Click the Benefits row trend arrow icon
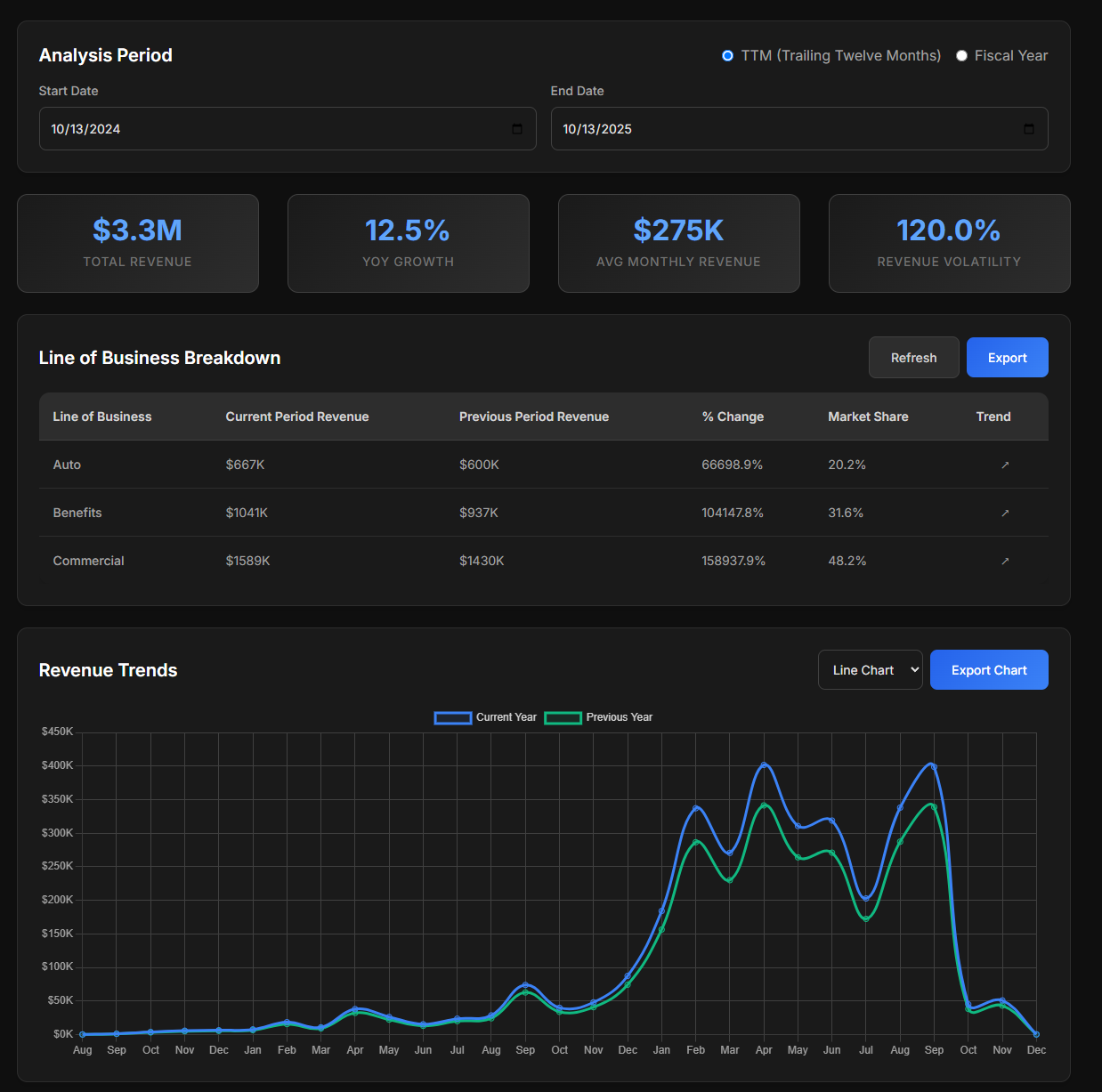 coord(1005,513)
